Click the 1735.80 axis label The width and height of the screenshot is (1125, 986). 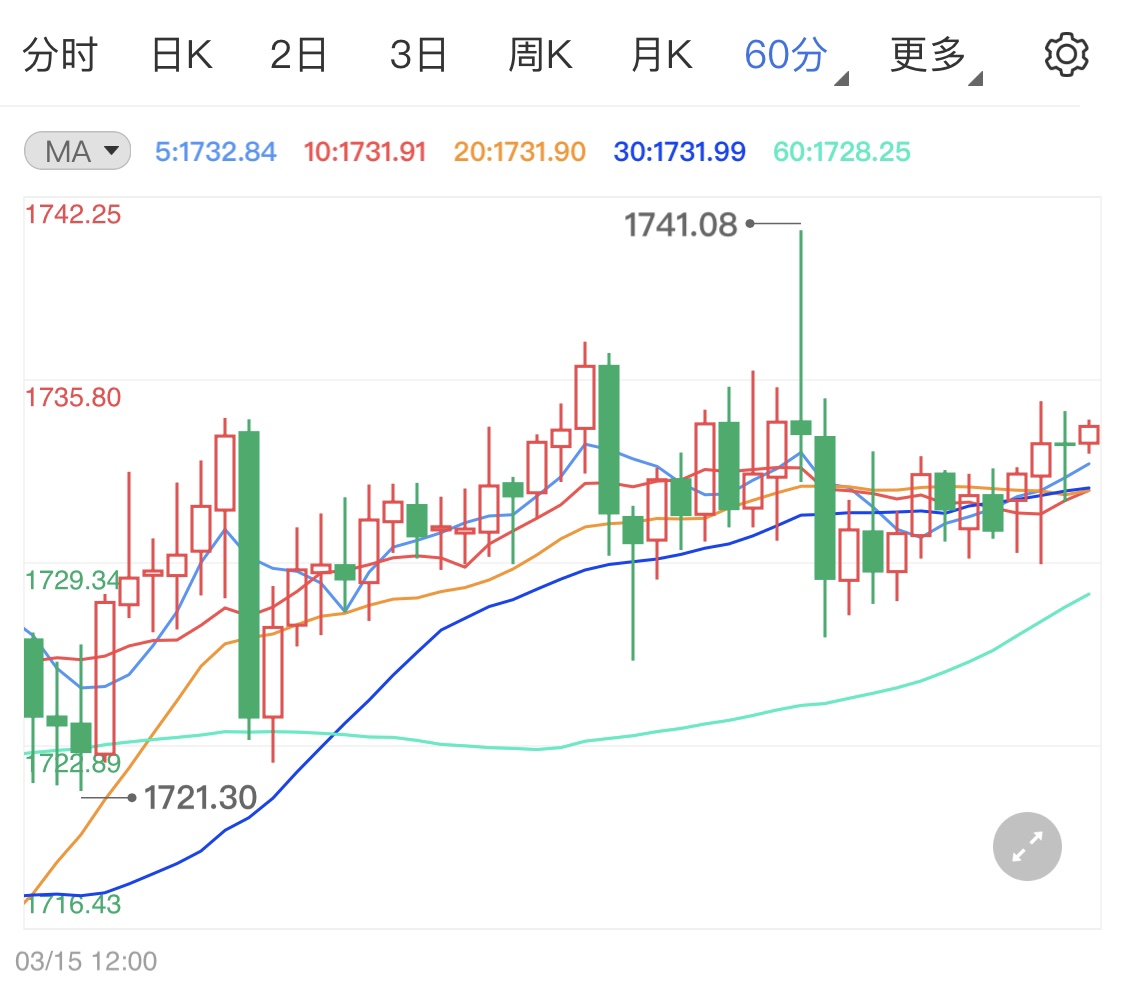73,397
